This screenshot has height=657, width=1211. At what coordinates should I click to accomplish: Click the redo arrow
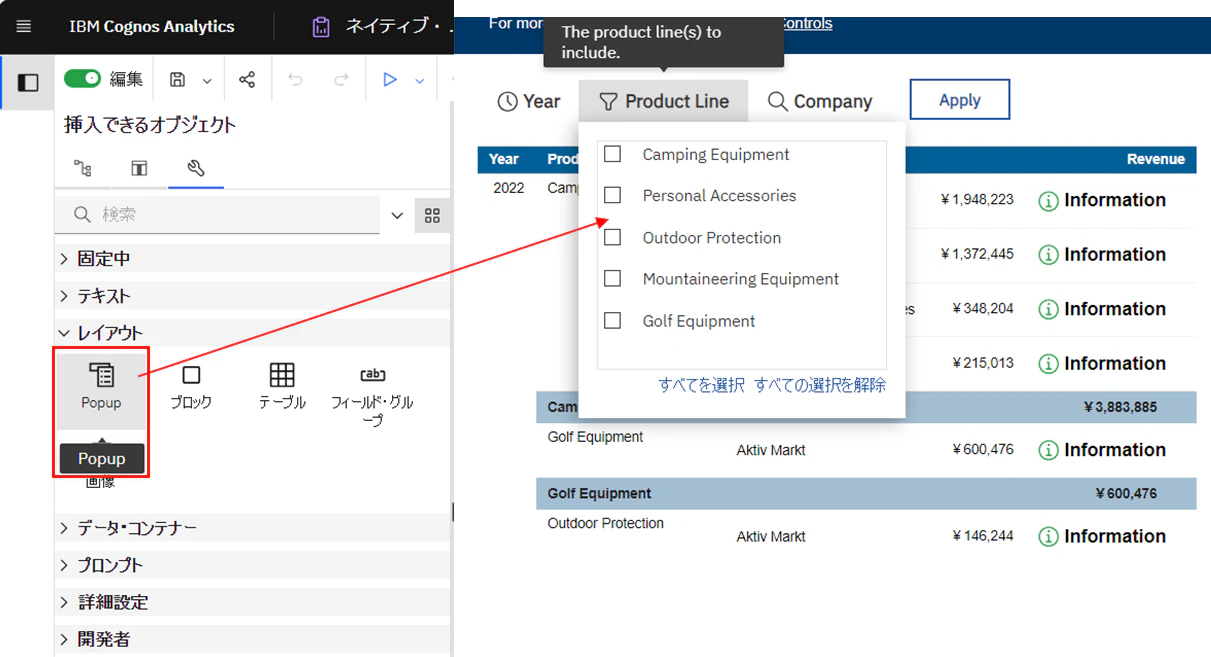pyautogui.click(x=341, y=80)
